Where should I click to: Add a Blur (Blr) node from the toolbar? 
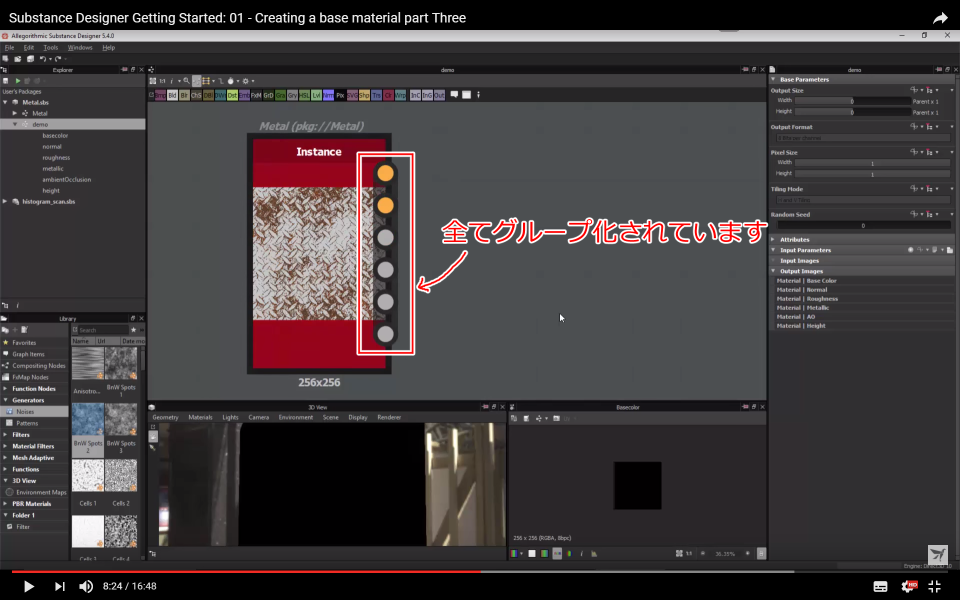click(184, 96)
